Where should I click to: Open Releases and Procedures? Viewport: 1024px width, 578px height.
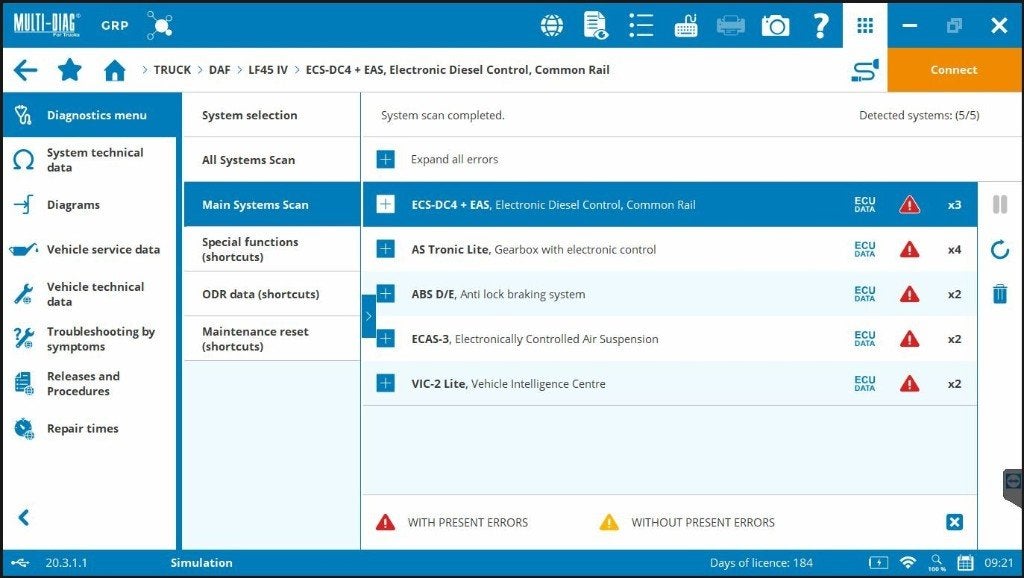89,383
